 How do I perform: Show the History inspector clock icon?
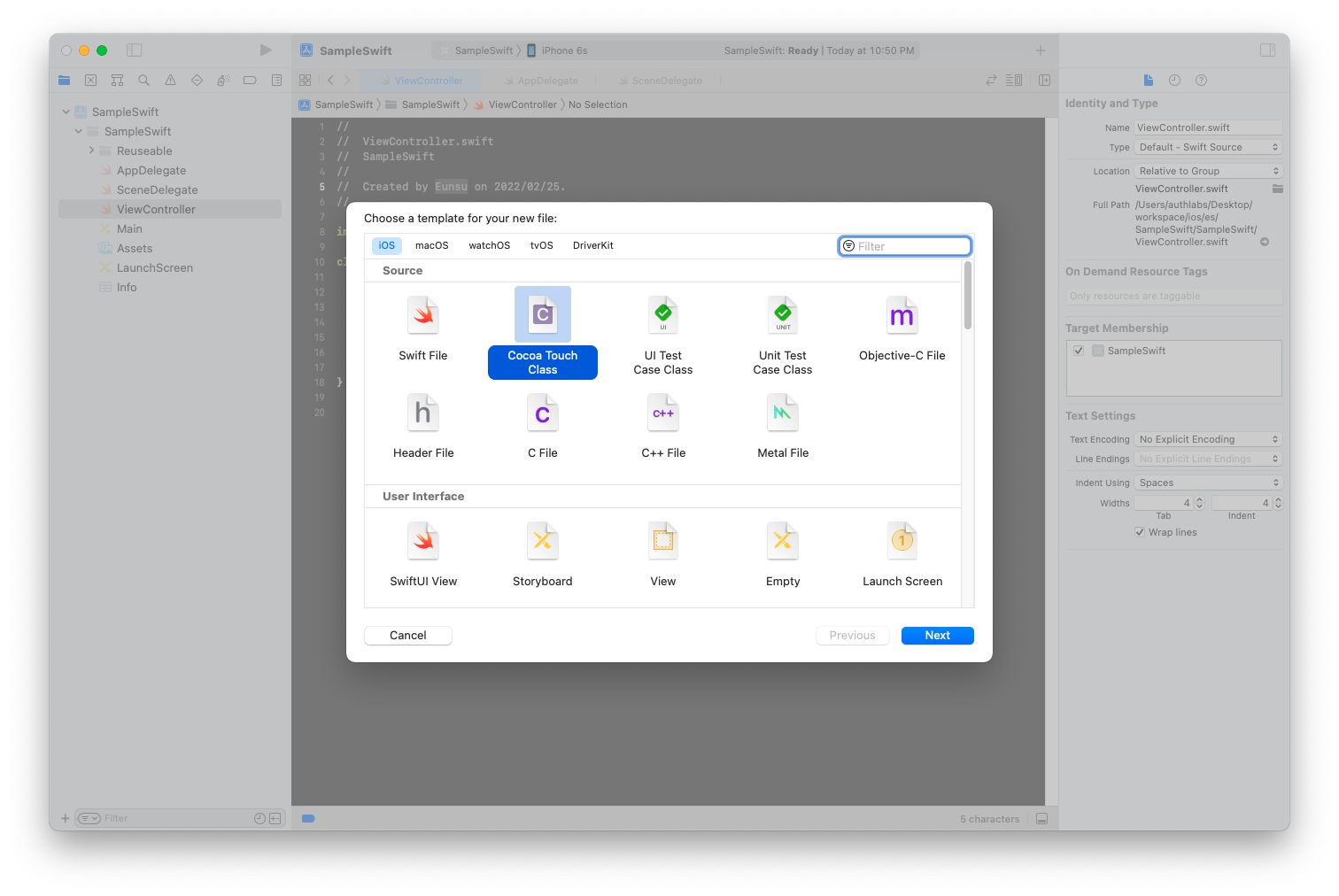pos(1174,81)
